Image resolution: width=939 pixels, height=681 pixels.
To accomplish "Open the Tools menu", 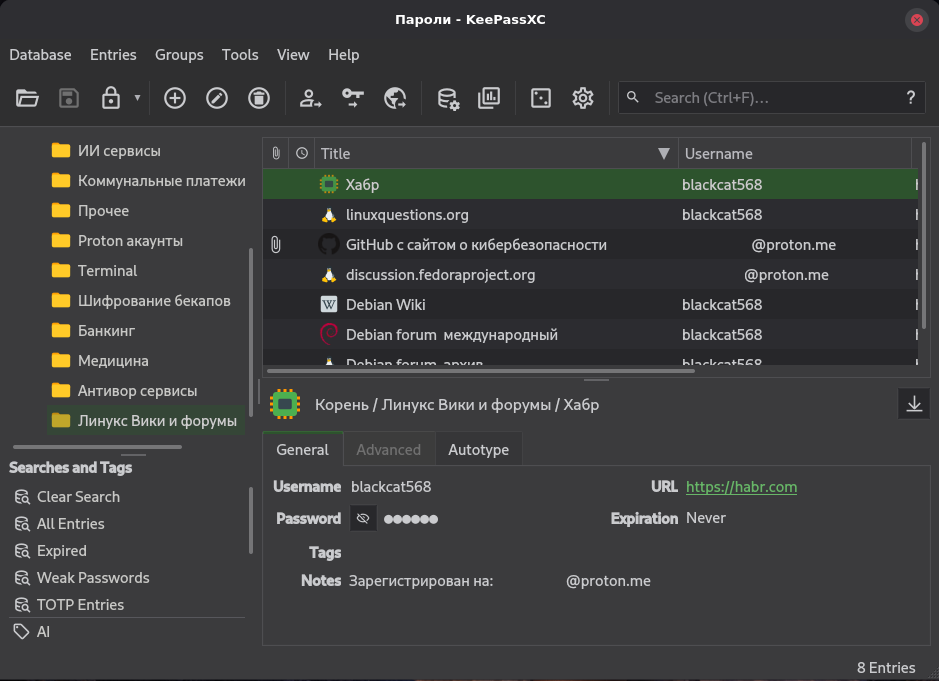I will (240, 55).
